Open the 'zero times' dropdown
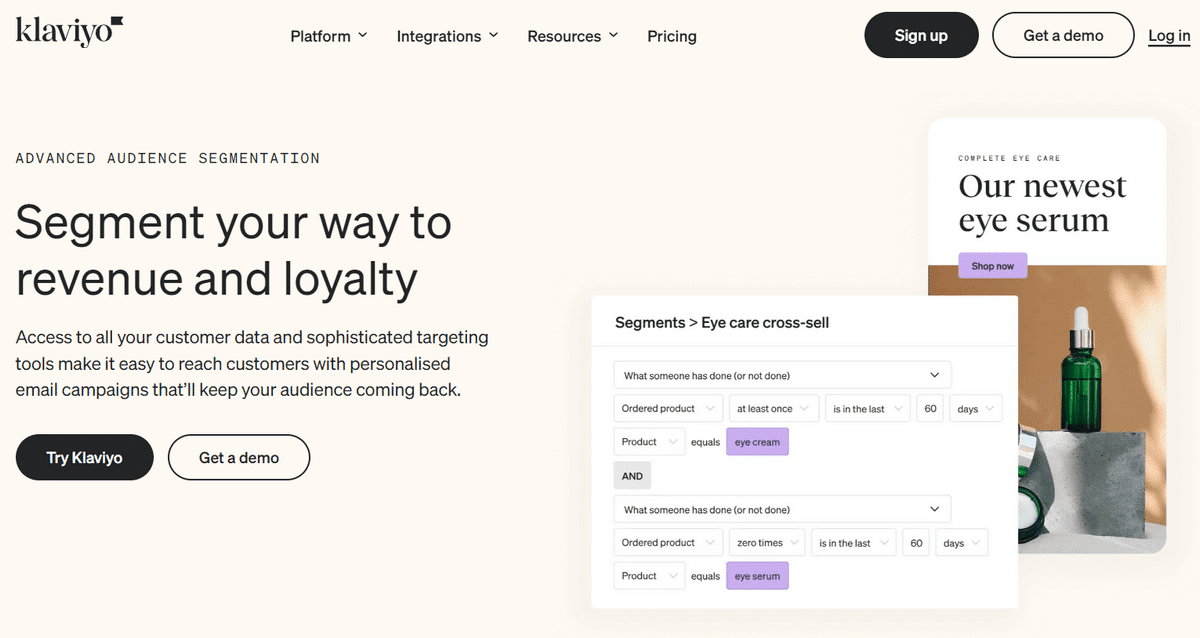The width and height of the screenshot is (1200, 638). (x=767, y=543)
